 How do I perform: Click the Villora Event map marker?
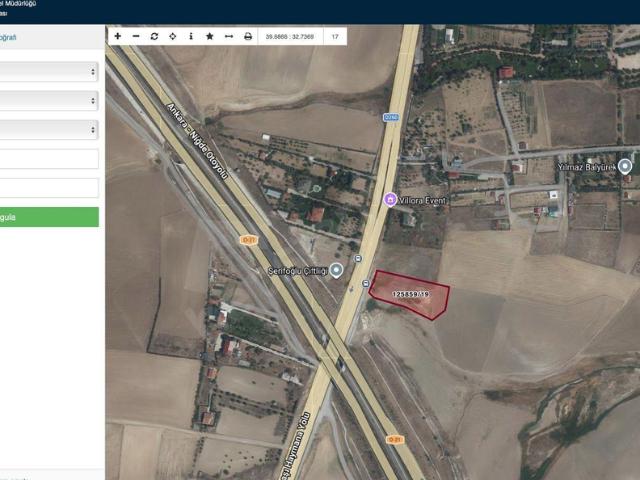tap(390, 200)
